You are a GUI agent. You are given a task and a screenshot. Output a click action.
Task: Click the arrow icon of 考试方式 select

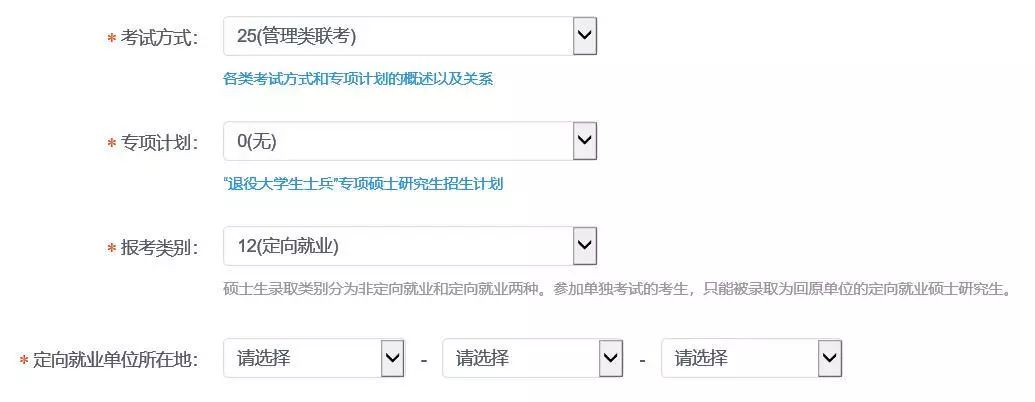click(585, 37)
